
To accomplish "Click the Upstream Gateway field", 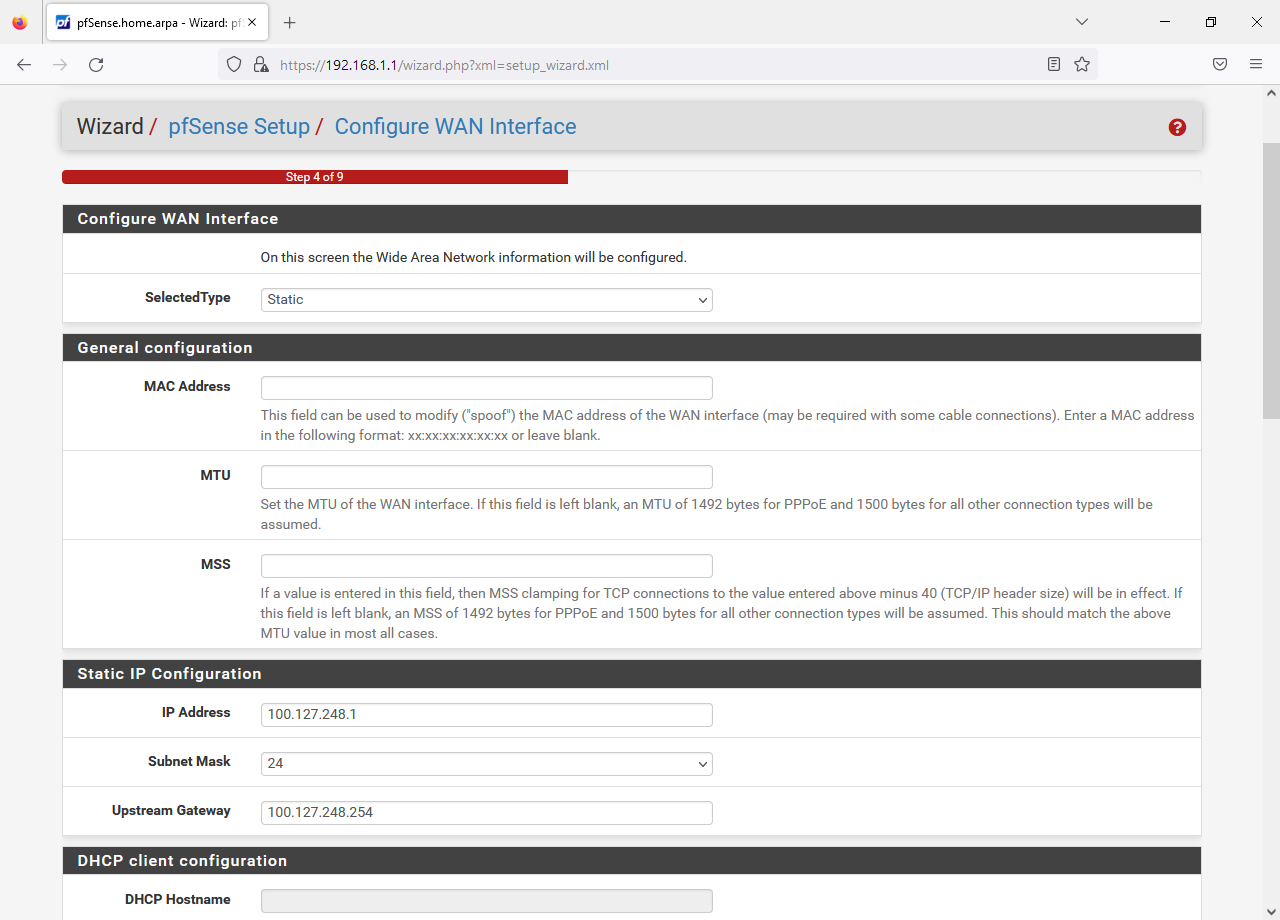I will (487, 812).
